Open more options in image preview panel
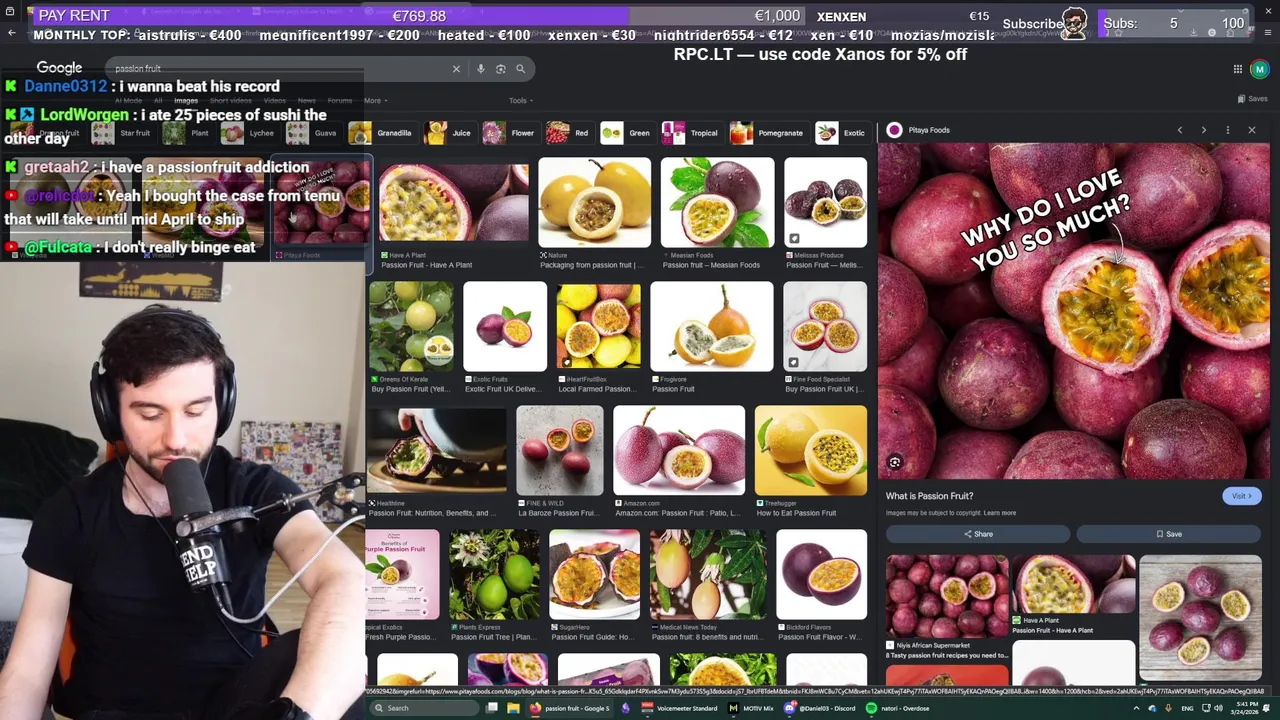Image resolution: width=1280 pixels, height=720 pixels. click(1228, 130)
